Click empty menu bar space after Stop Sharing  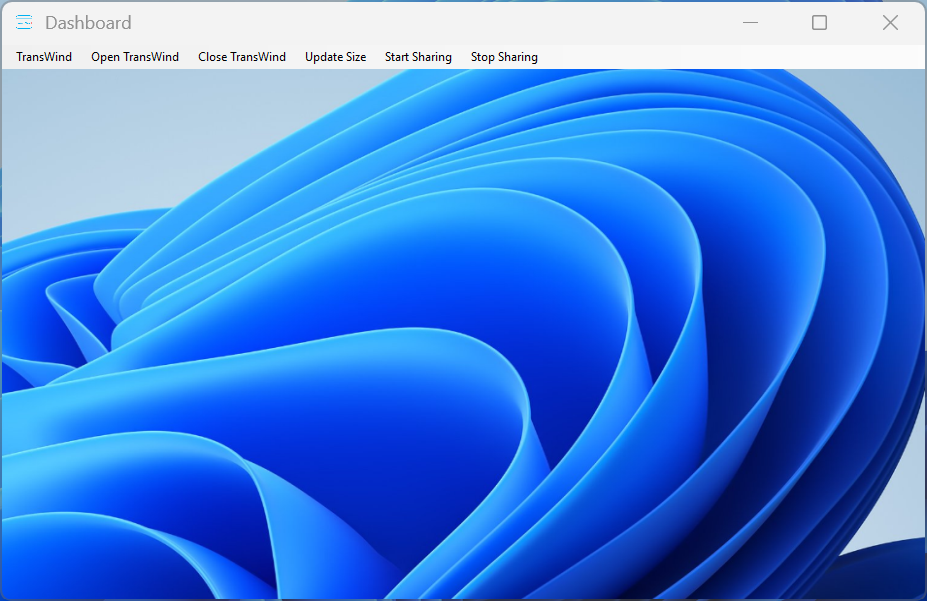(730, 57)
